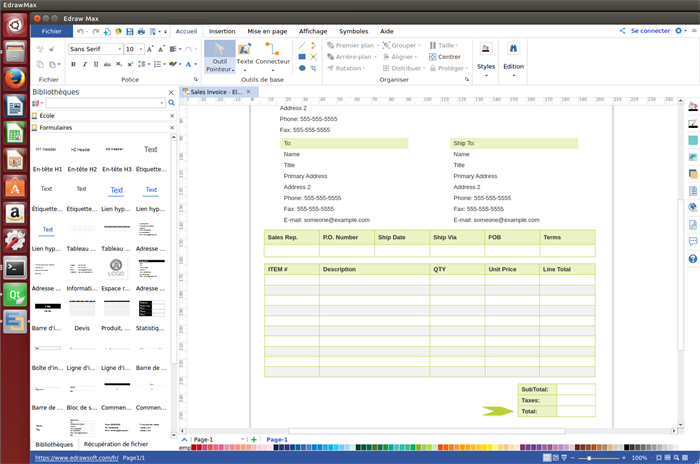
Task: Switch to Récupération de fichier tab
Action: (116, 444)
